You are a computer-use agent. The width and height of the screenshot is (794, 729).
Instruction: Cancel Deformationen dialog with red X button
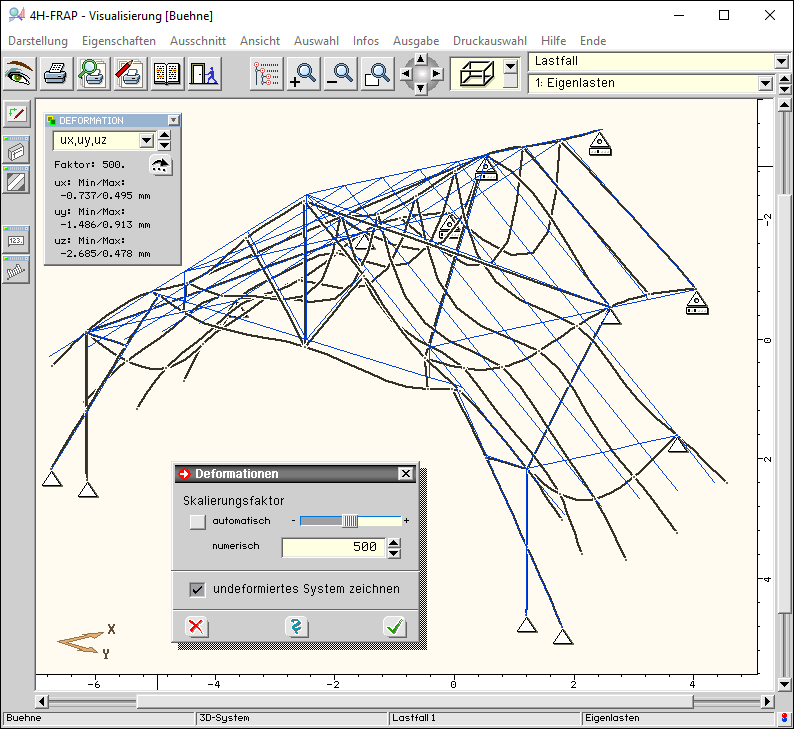coord(196,627)
